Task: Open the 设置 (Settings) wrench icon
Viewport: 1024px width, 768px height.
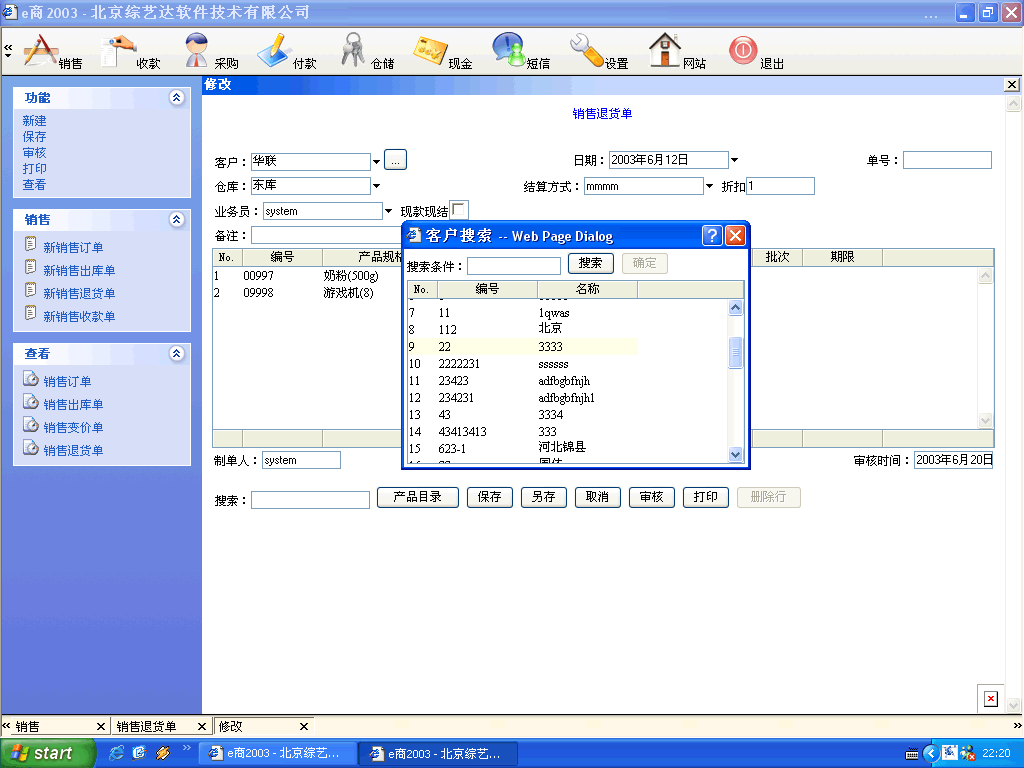Action: 587,50
